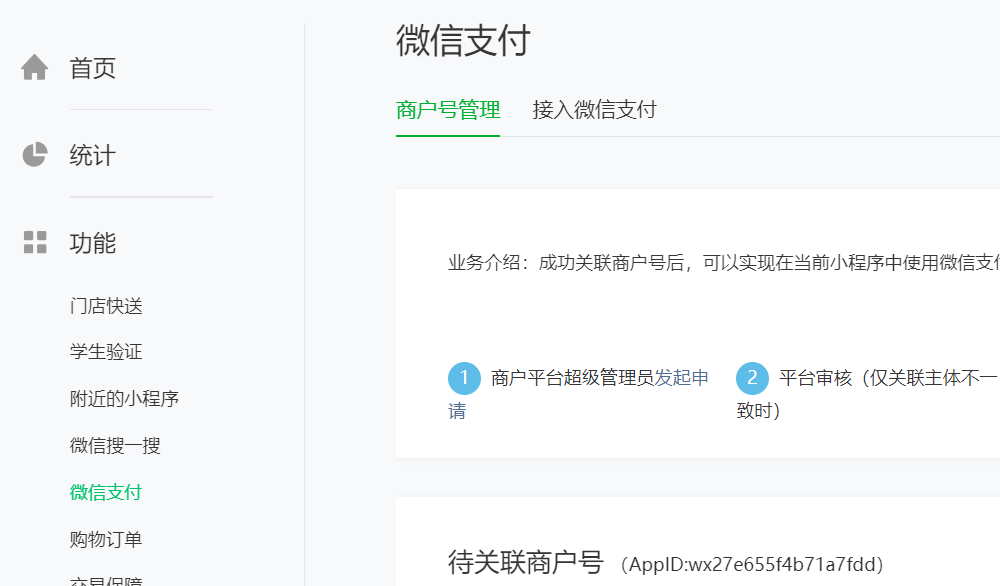The height and width of the screenshot is (586, 1000).
Task: Click the grid icon beside 功能
Action: pyautogui.click(x=34, y=242)
